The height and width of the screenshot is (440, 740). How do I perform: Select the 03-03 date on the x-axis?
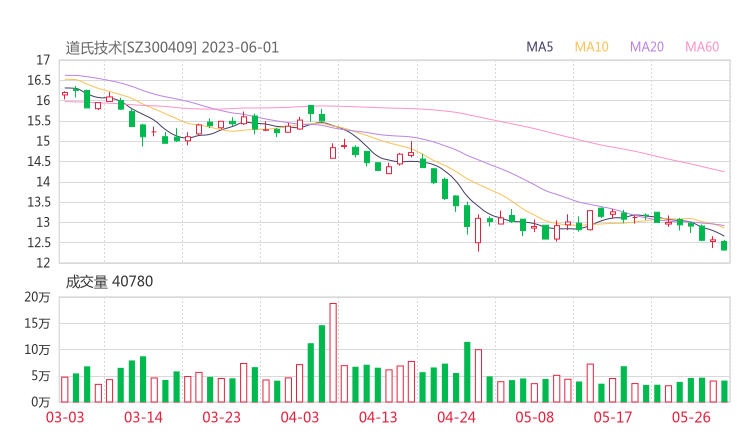pos(65,418)
